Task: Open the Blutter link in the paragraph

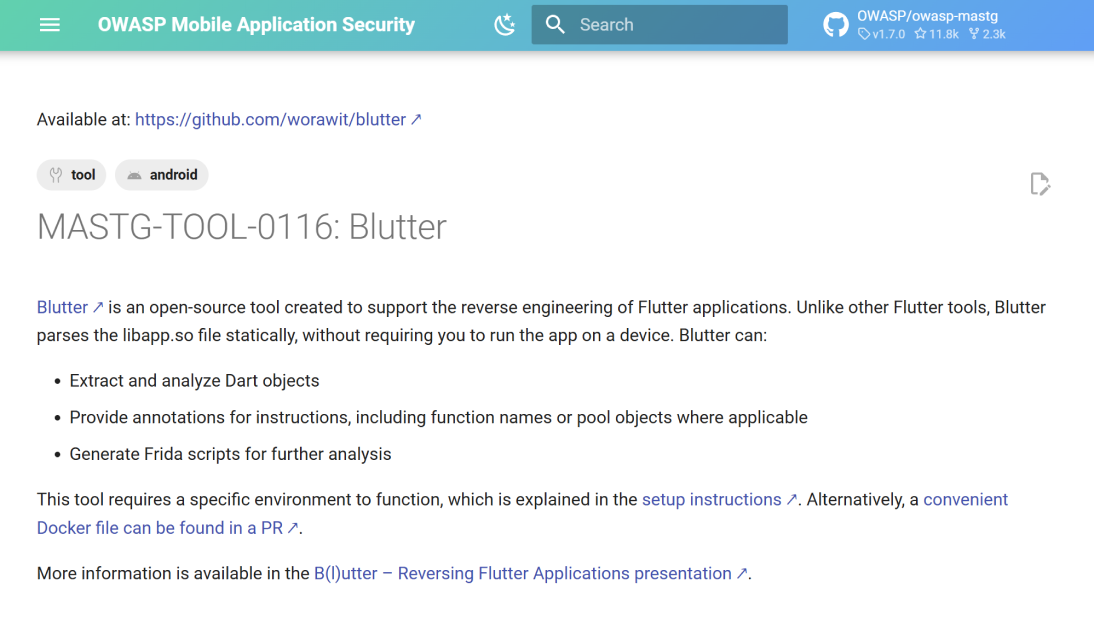Action: click(x=70, y=308)
